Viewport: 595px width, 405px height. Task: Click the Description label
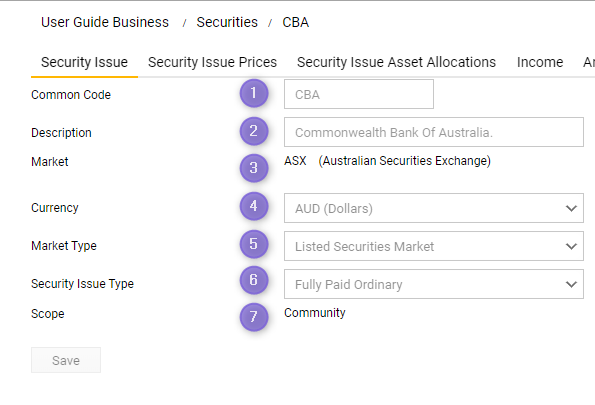point(61,132)
